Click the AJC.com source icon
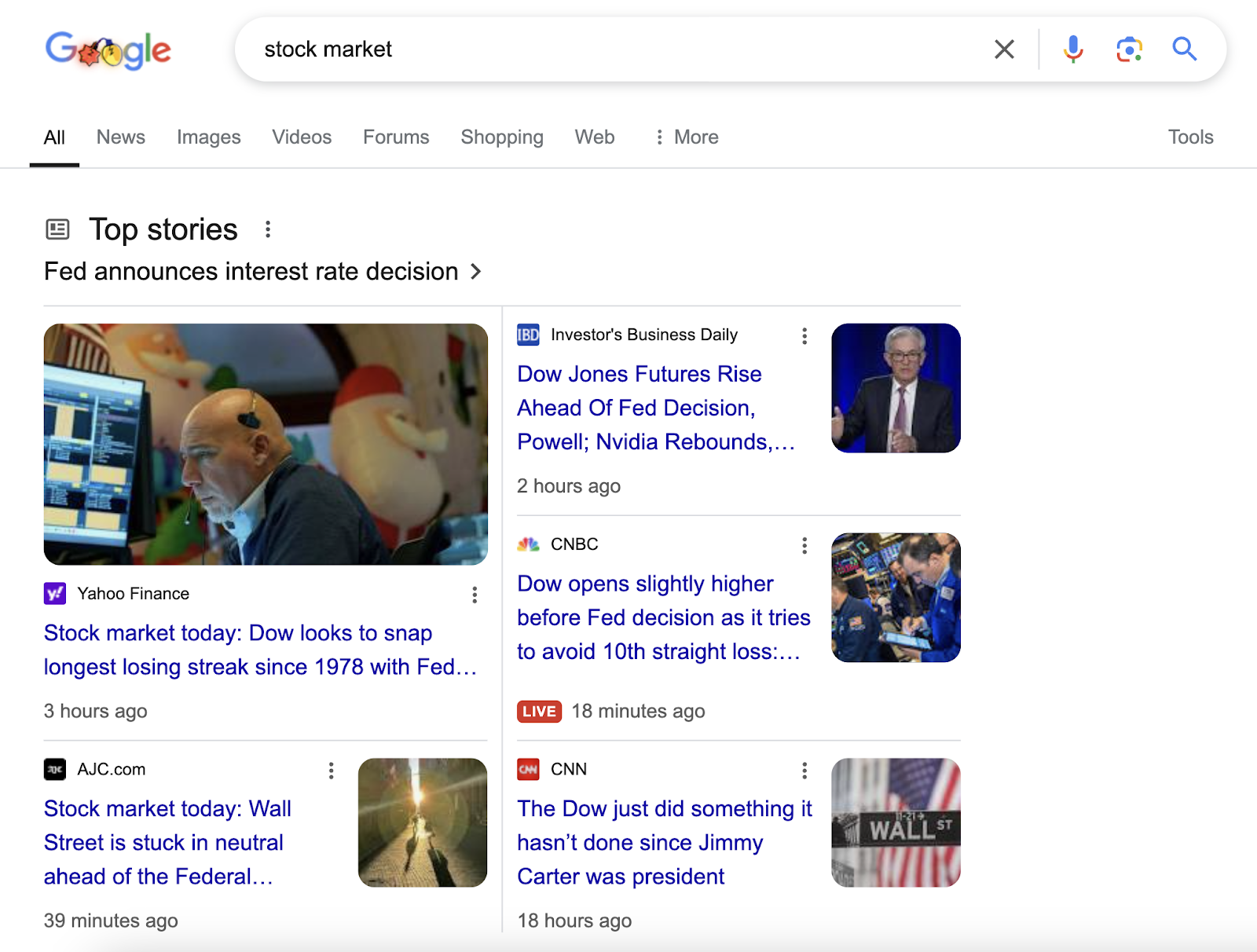The width and height of the screenshot is (1257, 952). pos(55,769)
